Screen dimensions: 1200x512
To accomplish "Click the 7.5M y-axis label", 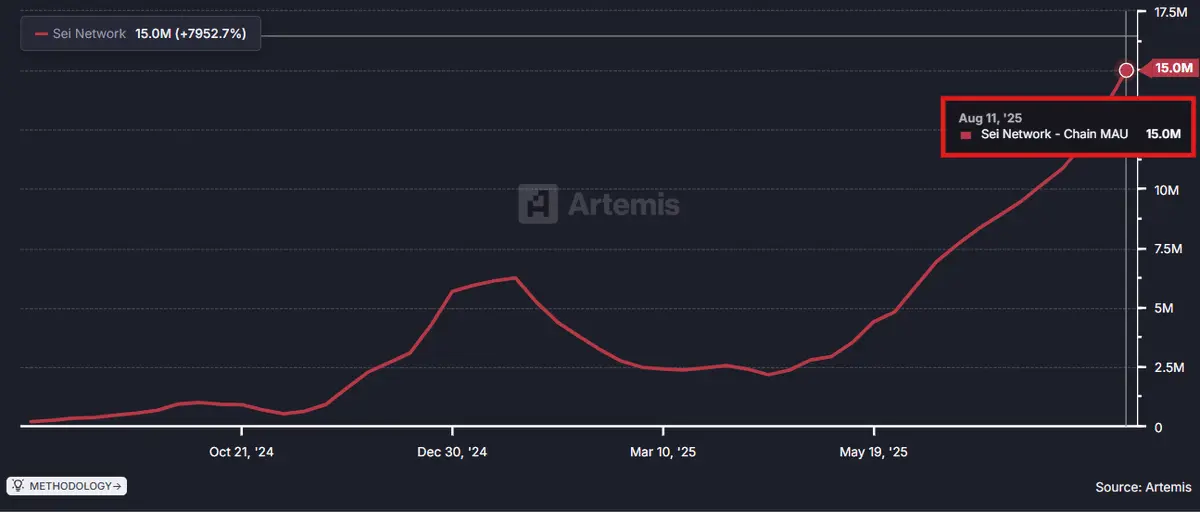I will pos(1167,249).
